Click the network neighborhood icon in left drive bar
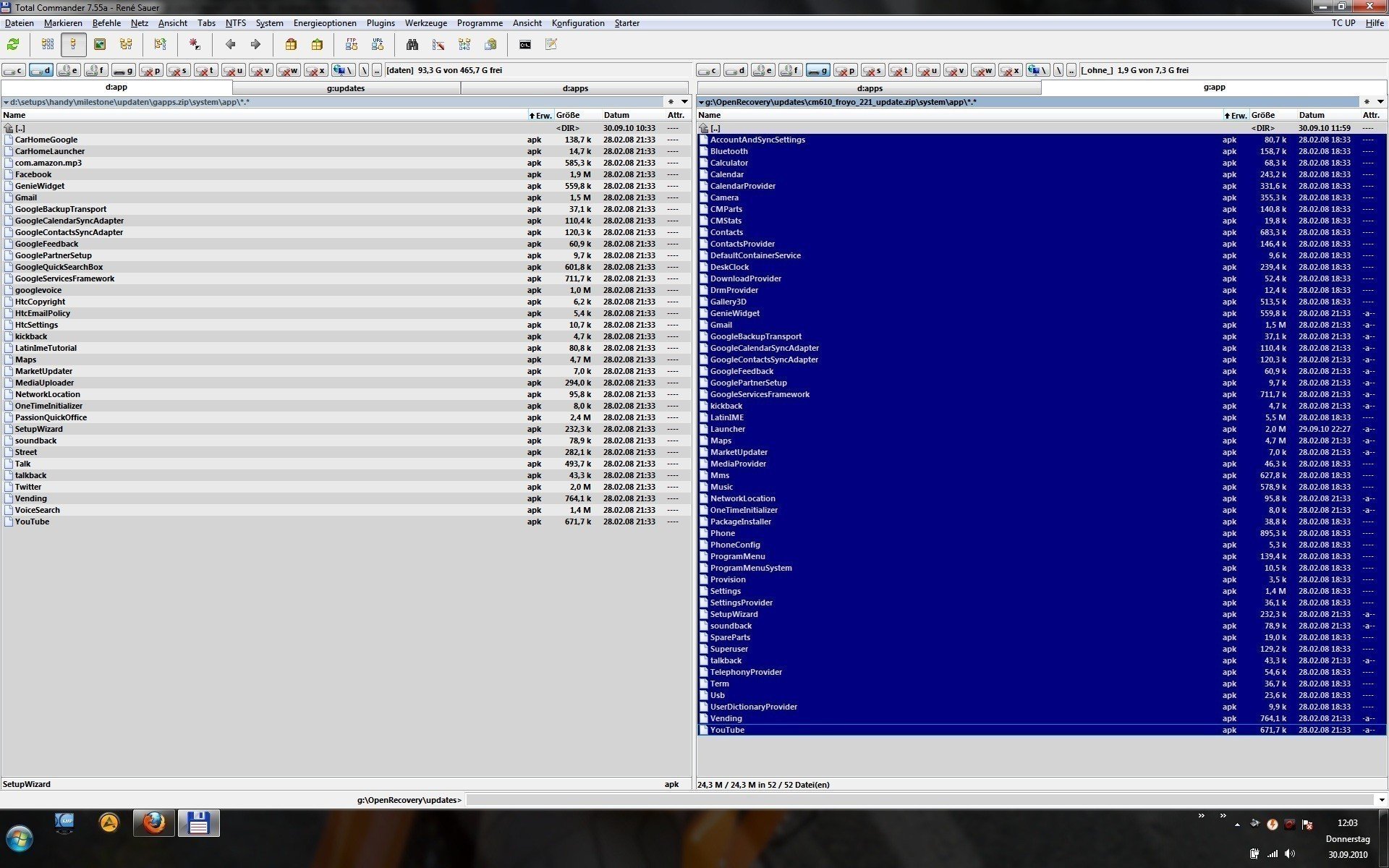Image resolution: width=1389 pixels, height=868 pixels. 344,70
